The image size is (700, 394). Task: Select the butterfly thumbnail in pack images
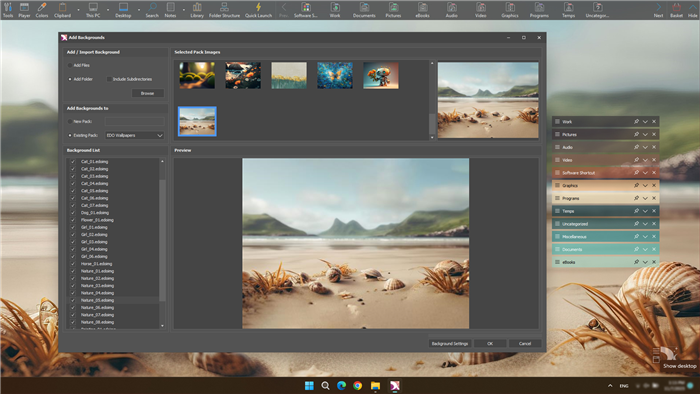pyautogui.click(x=335, y=75)
